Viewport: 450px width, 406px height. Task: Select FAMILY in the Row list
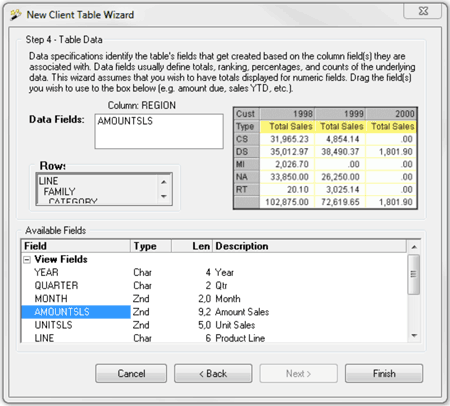(59, 192)
